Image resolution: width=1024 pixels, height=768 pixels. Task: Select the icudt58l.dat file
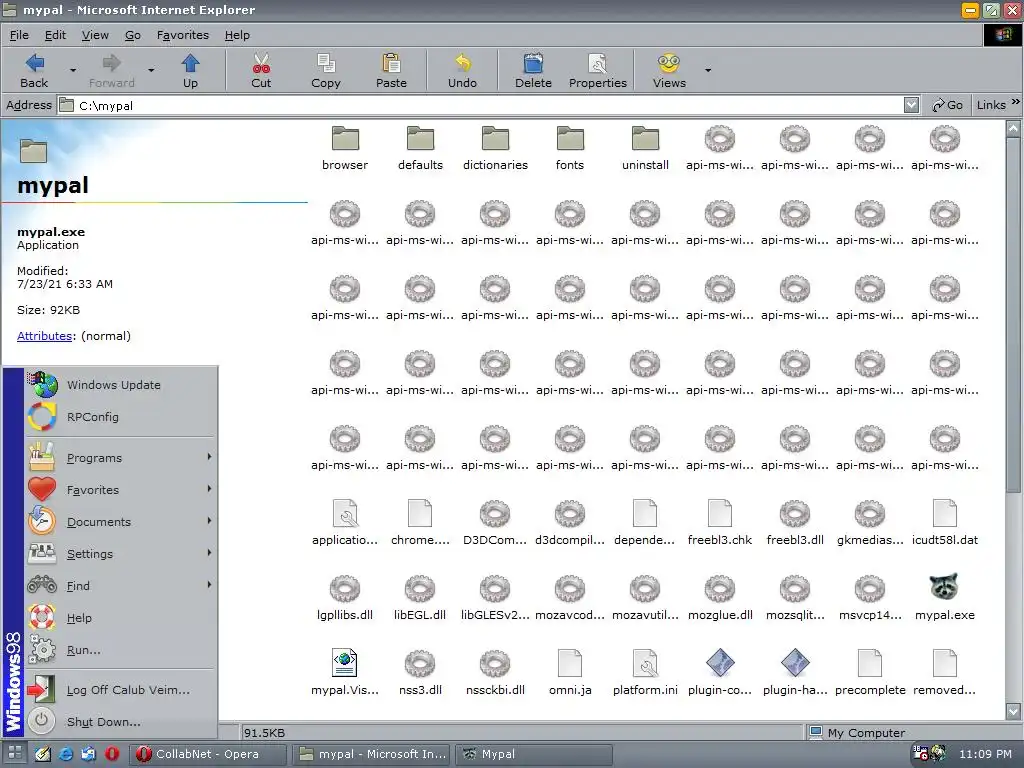pos(944,523)
